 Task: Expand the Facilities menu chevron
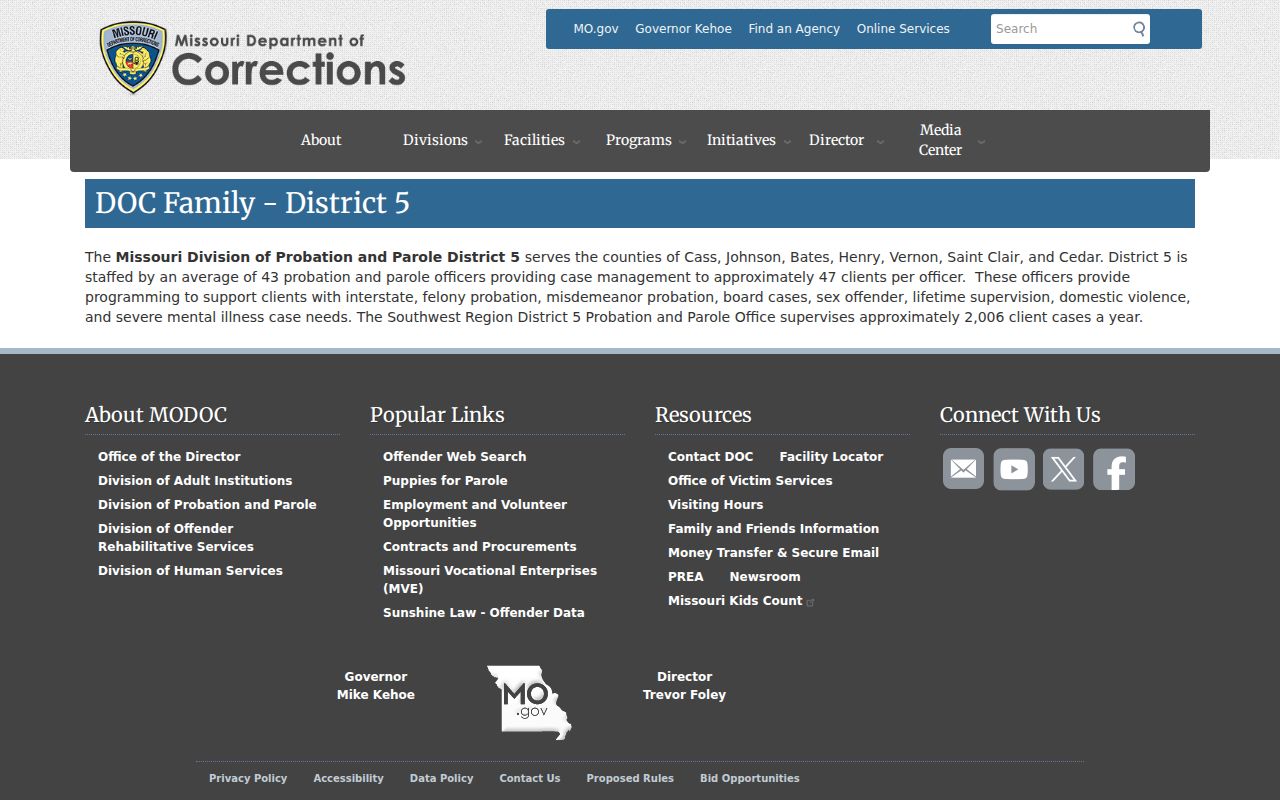(x=576, y=142)
